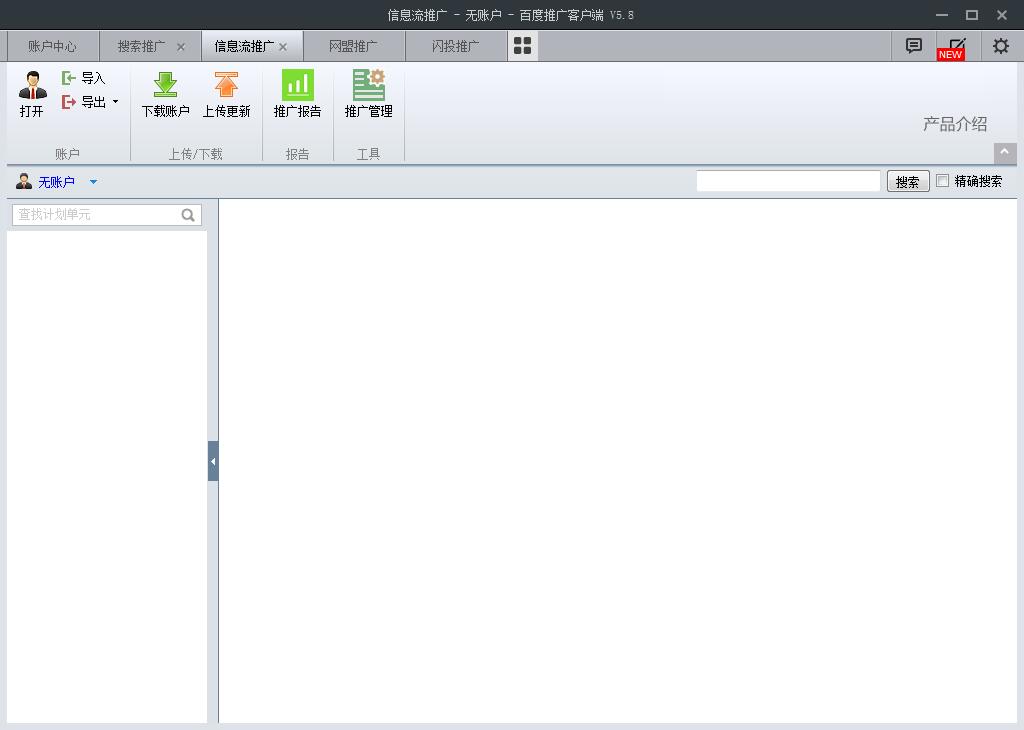1024x730 pixels.
Task: Collapse the left panel splitter arrow
Action: (213, 461)
